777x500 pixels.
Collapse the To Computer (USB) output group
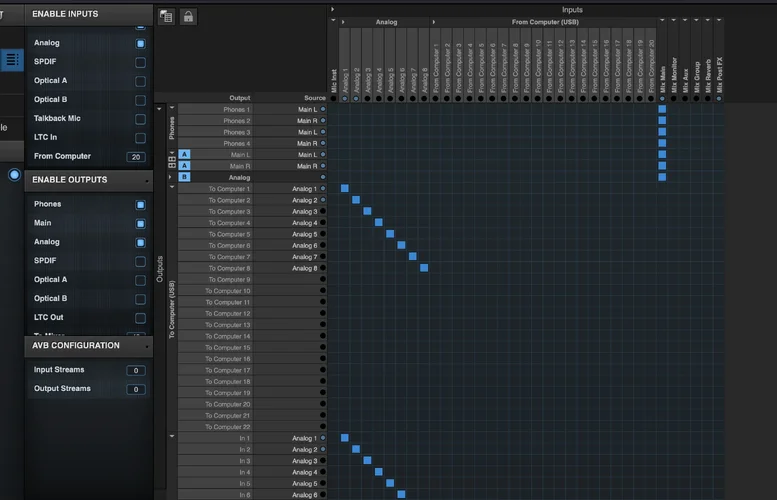tap(172, 187)
